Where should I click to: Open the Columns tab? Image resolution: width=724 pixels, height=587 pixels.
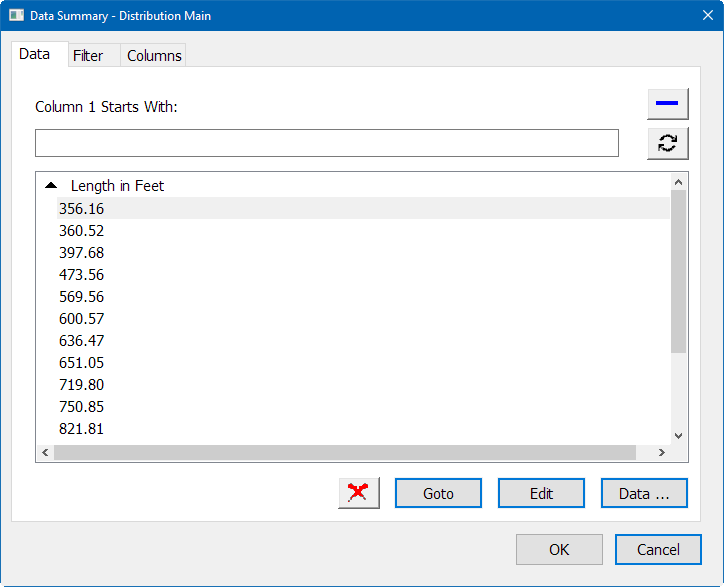point(154,56)
